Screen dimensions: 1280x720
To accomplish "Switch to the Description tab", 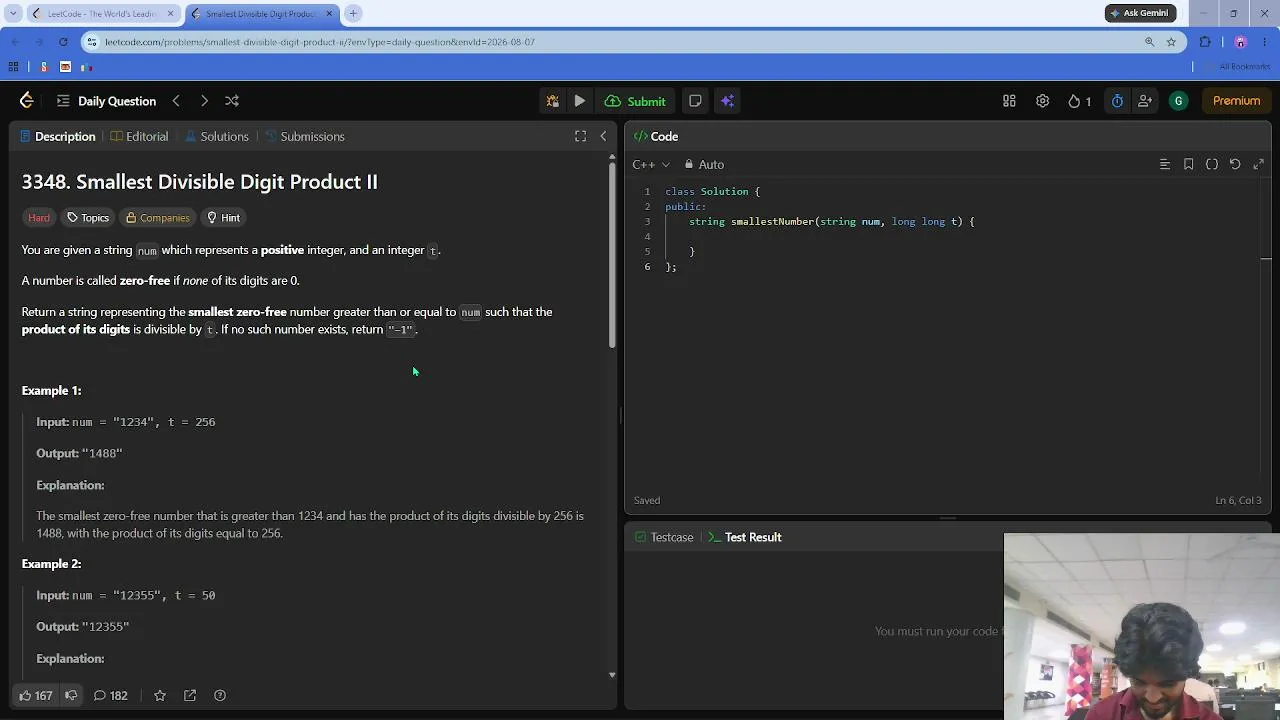I will point(57,136).
